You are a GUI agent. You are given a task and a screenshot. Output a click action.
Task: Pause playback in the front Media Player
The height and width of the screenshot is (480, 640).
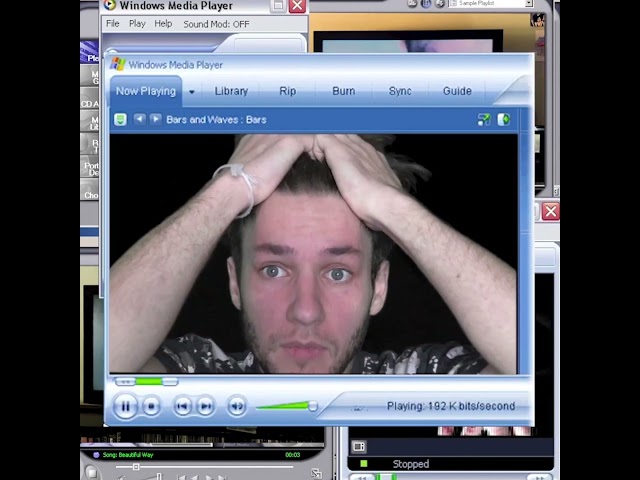(125, 406)
